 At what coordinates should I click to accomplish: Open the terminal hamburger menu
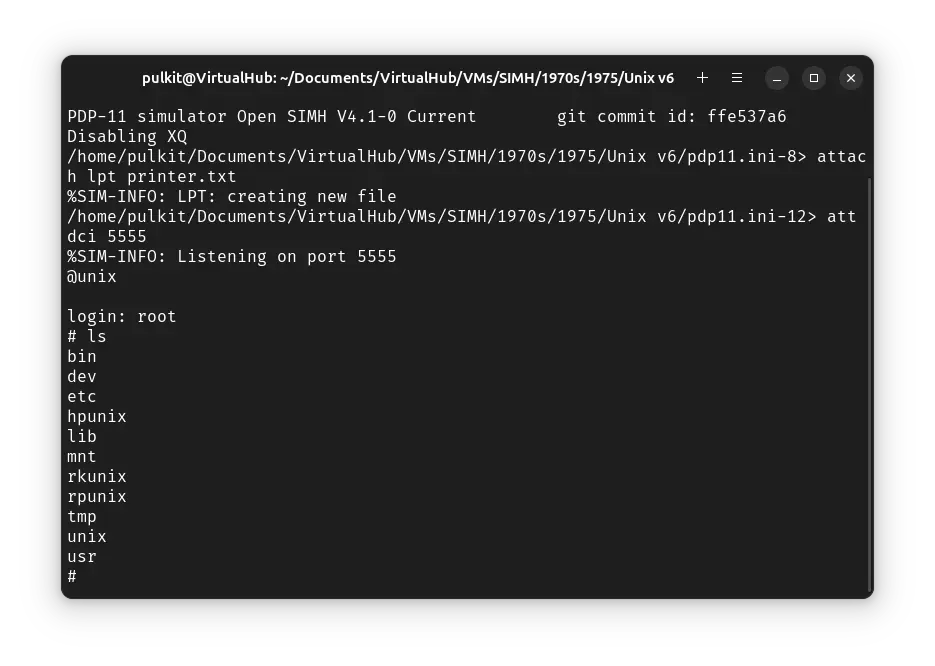pos(737,78)
